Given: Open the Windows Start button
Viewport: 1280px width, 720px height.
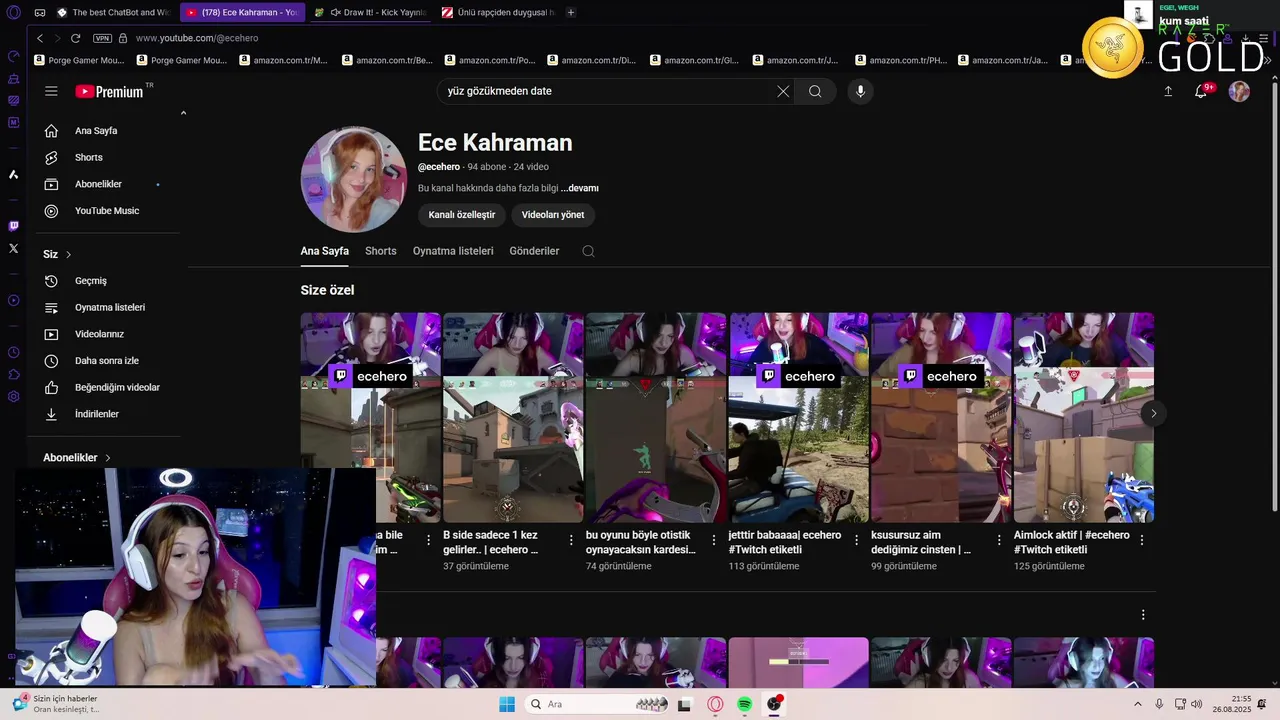Looking at the screenshot, I should 507,704.
